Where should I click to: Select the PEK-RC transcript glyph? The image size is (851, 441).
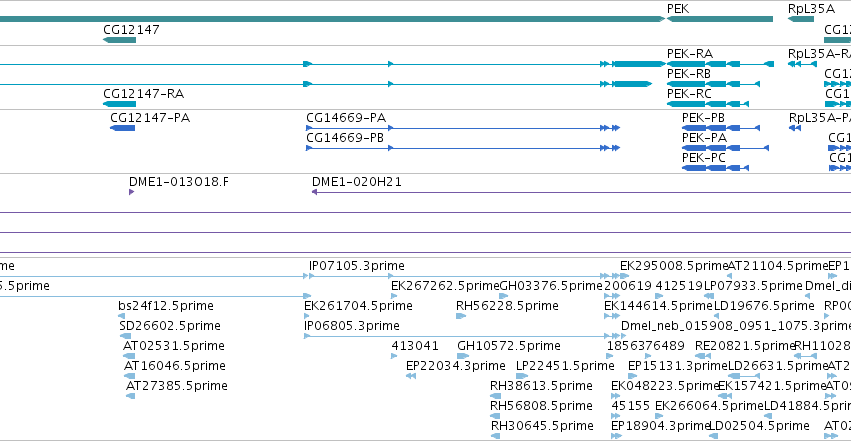pyautogui.click(x=708, y=104)
